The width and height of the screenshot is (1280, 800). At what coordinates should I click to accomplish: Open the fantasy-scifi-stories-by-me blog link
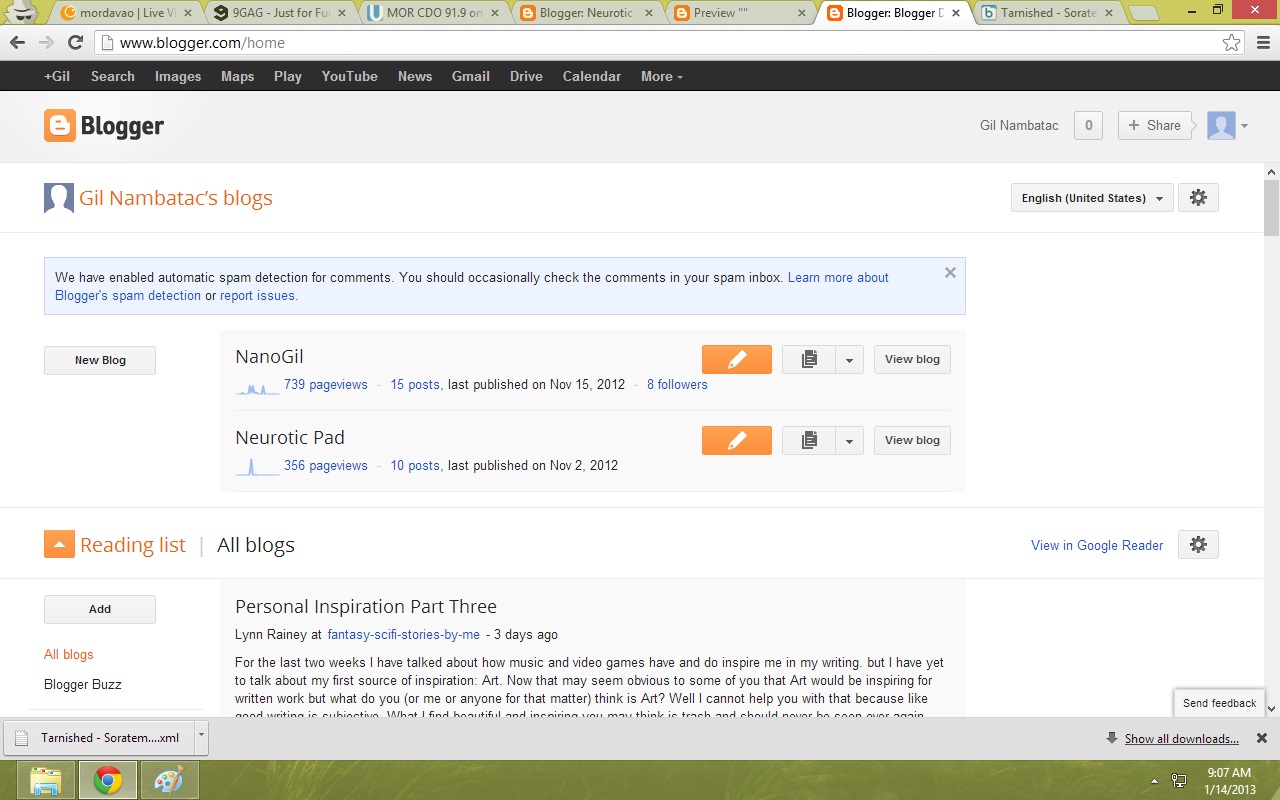tap(404, 635)
